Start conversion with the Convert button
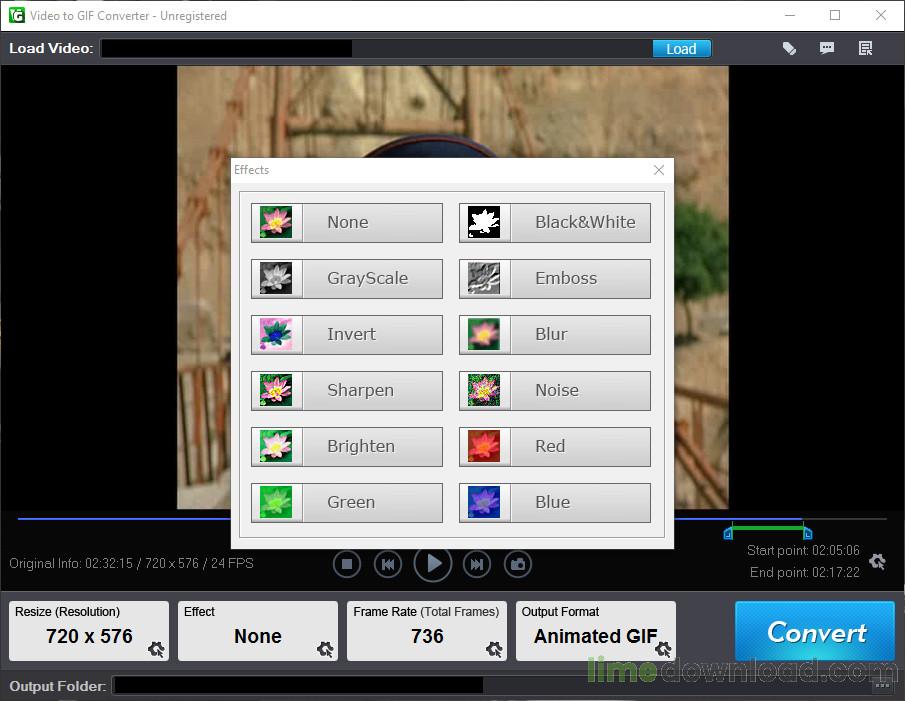The height and width of the screenshot is (701, 905). pos(815,632)
